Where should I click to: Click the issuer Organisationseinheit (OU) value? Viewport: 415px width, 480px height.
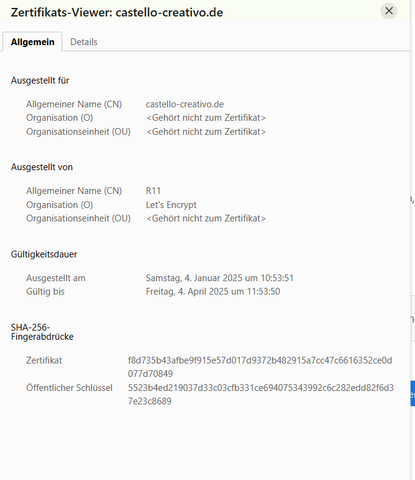(206, 219)
